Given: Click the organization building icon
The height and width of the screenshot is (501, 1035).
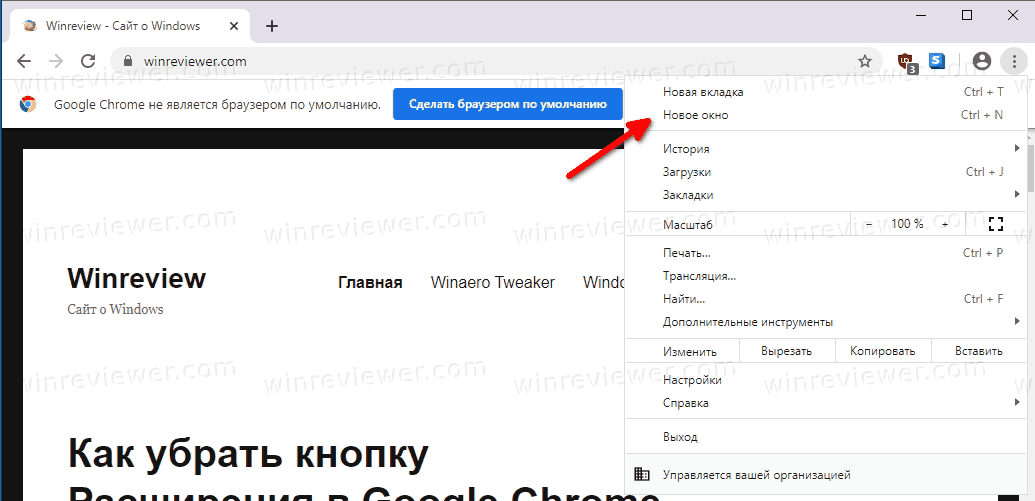Looking at the screenshot, I should pyautogui.click(x=641, y=474).
